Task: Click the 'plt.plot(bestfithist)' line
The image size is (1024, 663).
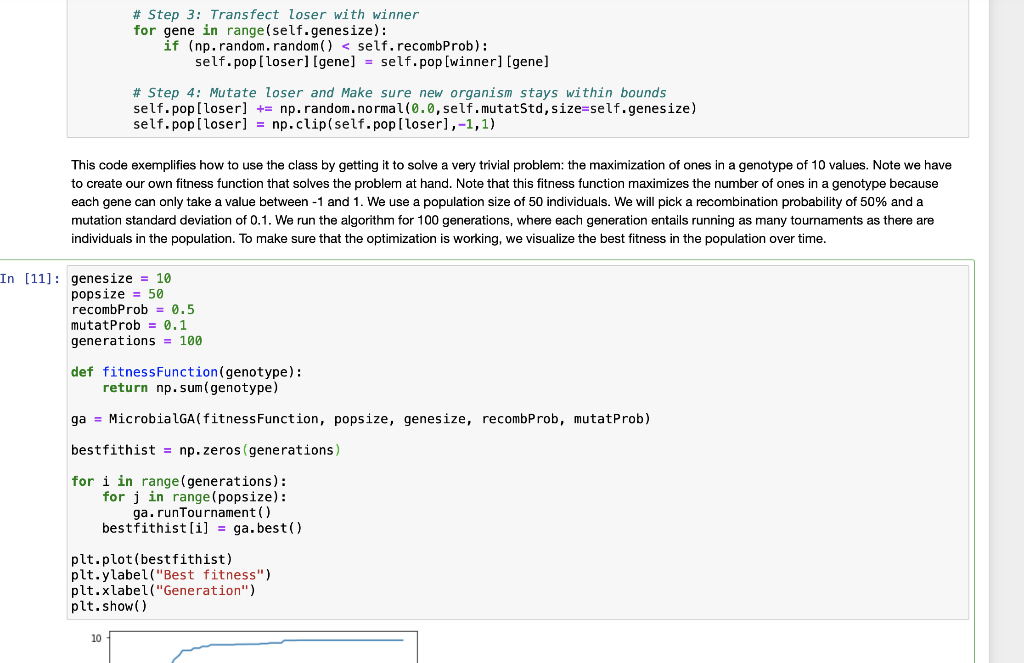Action: [x=152, y=560]
